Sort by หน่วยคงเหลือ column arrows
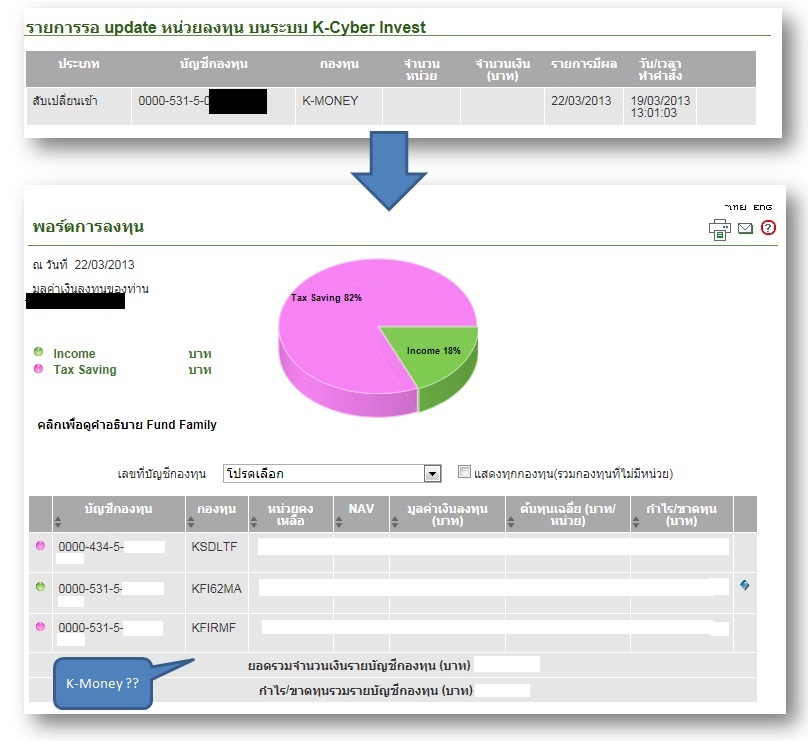The width and height of the screenshot is (808, 741). (x=254, y=522)
